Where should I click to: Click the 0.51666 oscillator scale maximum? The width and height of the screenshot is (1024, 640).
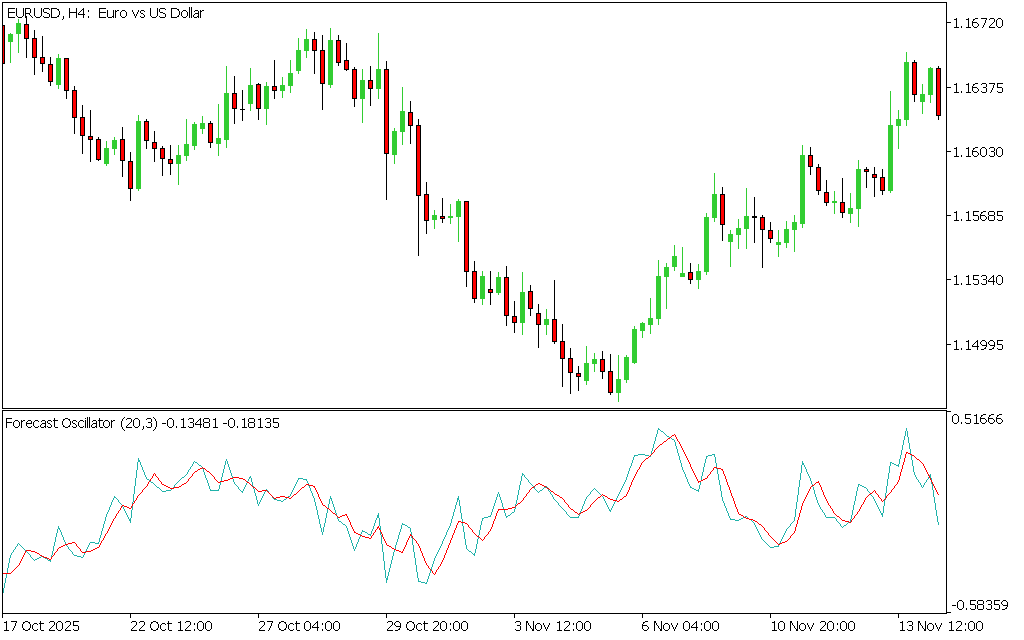[x=982, y=420]
